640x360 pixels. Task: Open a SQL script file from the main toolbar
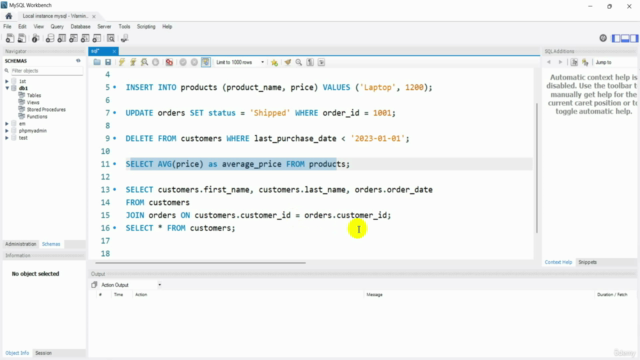tap(22, 38)
